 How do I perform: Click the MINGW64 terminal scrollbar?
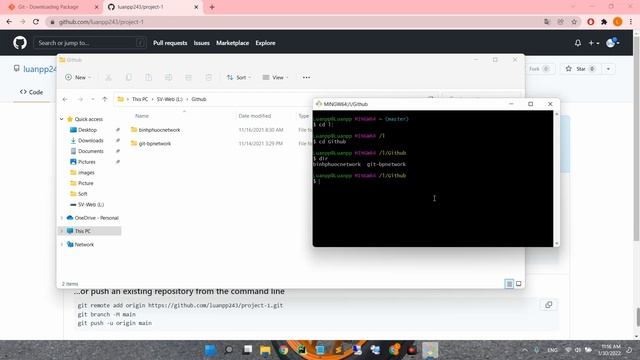tap(556, 178)
